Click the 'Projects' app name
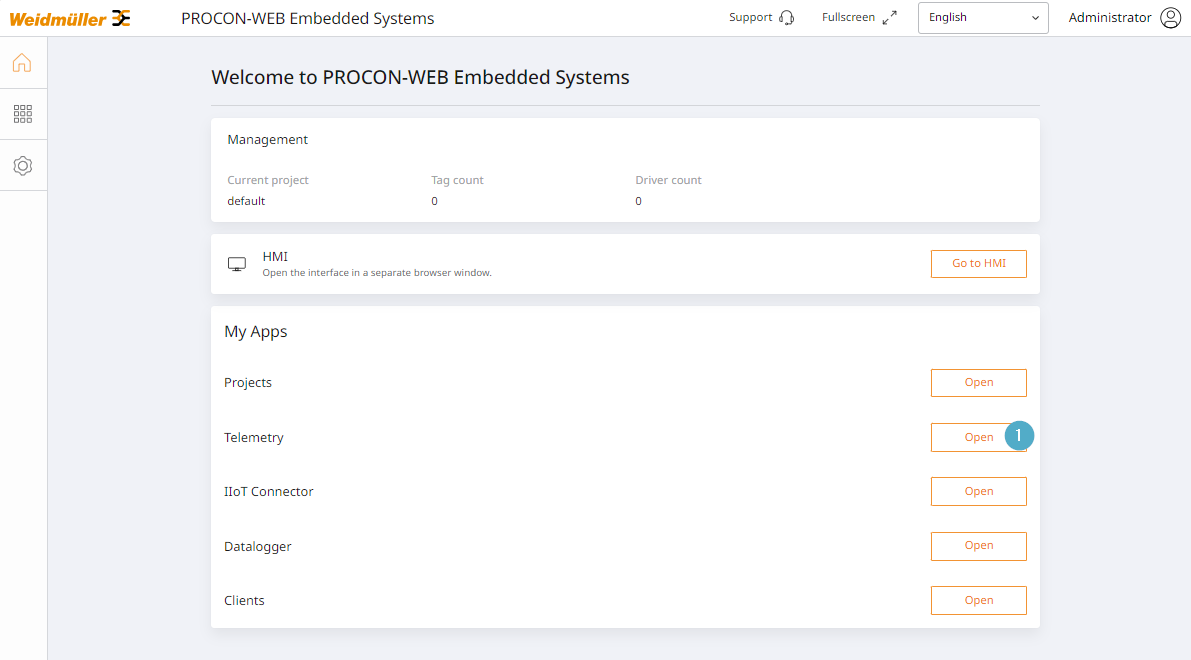 click(x=248, y=383)
